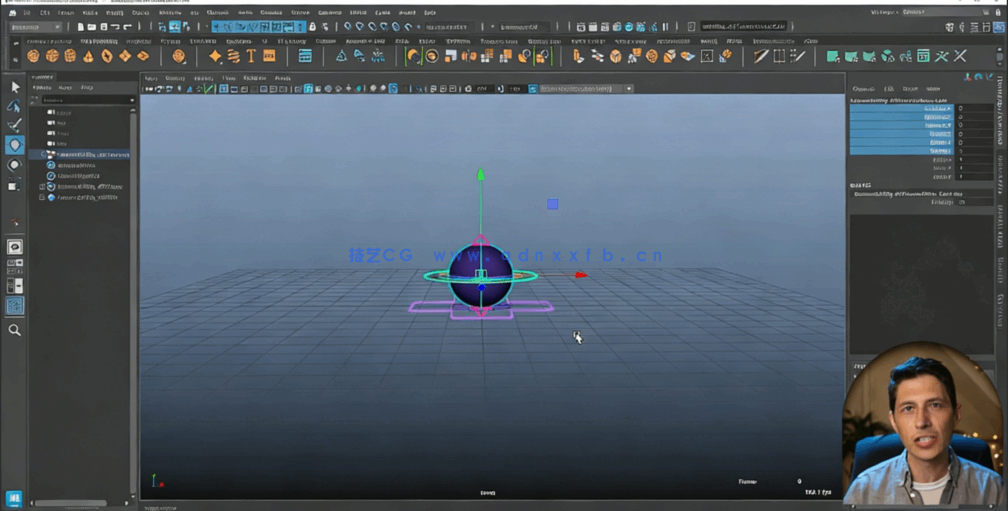
Task: Toggle the viewport grid display icon
Action: pyautogui.click(x=308, y=89)
